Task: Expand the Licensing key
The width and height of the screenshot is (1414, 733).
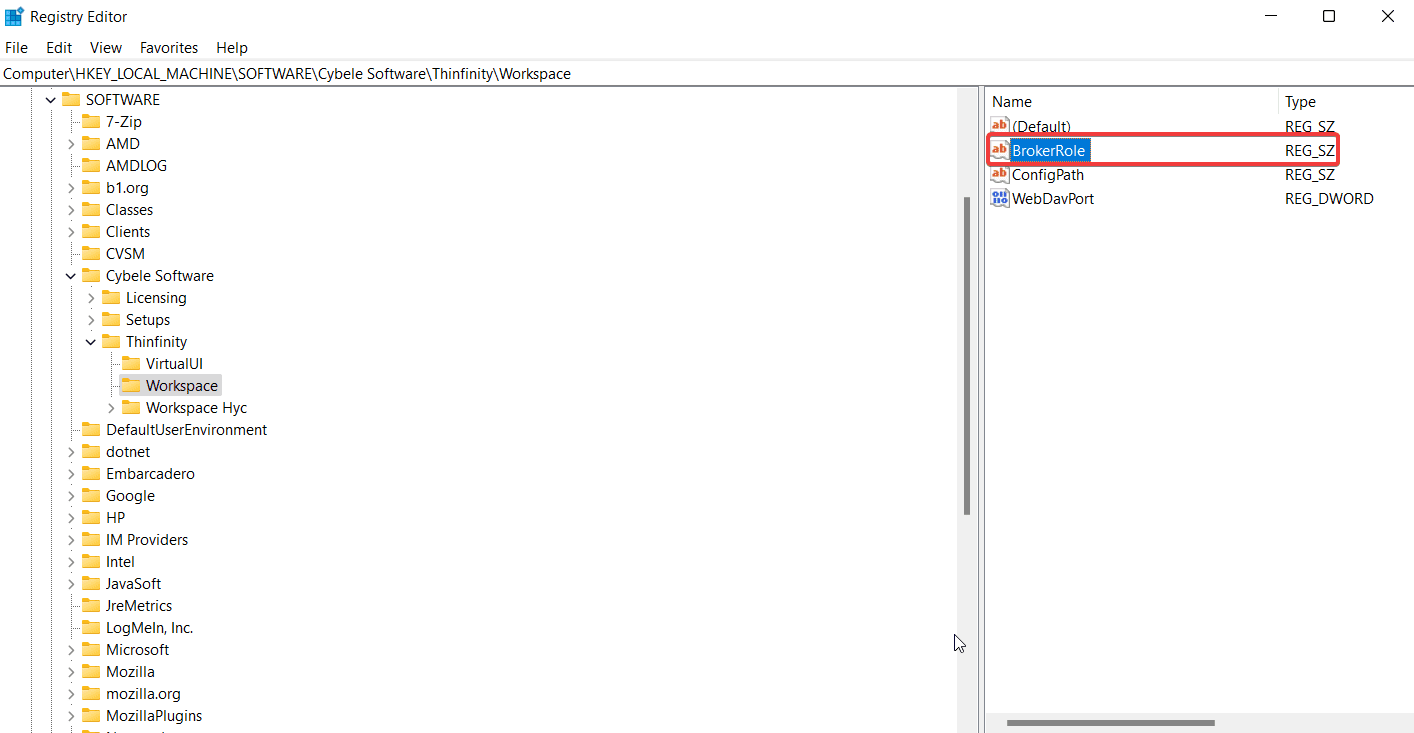Action: pyautogui.click(x=91, y=298)
